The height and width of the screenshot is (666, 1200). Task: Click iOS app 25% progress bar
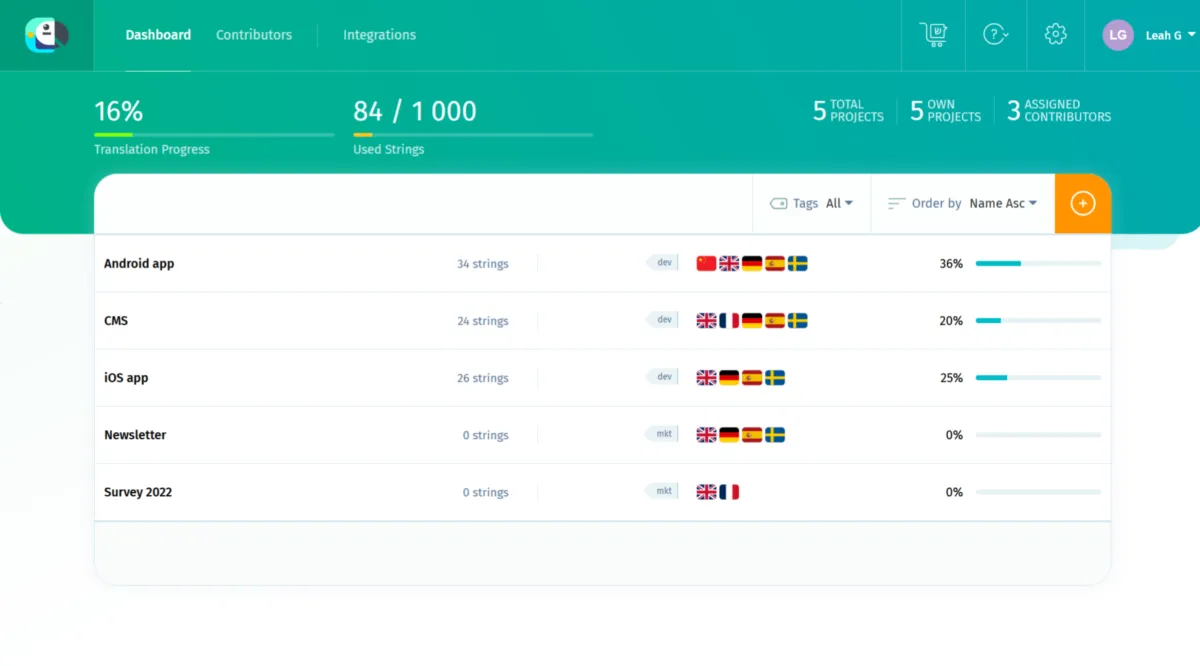click(1038, 378)
